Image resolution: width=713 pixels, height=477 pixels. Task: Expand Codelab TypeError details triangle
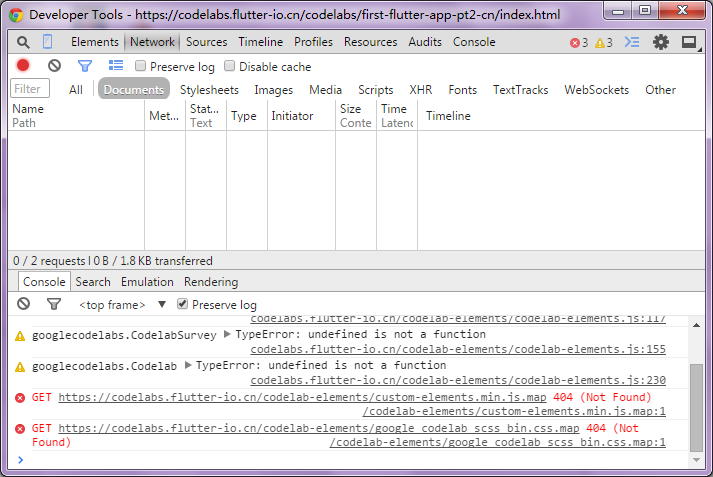(x=187, y=365)
